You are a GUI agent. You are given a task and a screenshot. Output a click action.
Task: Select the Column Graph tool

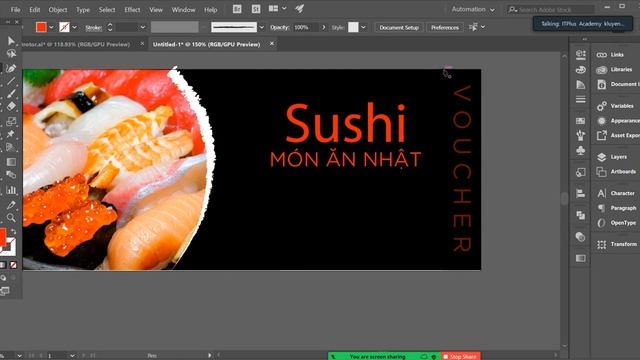tap(11, 190)
